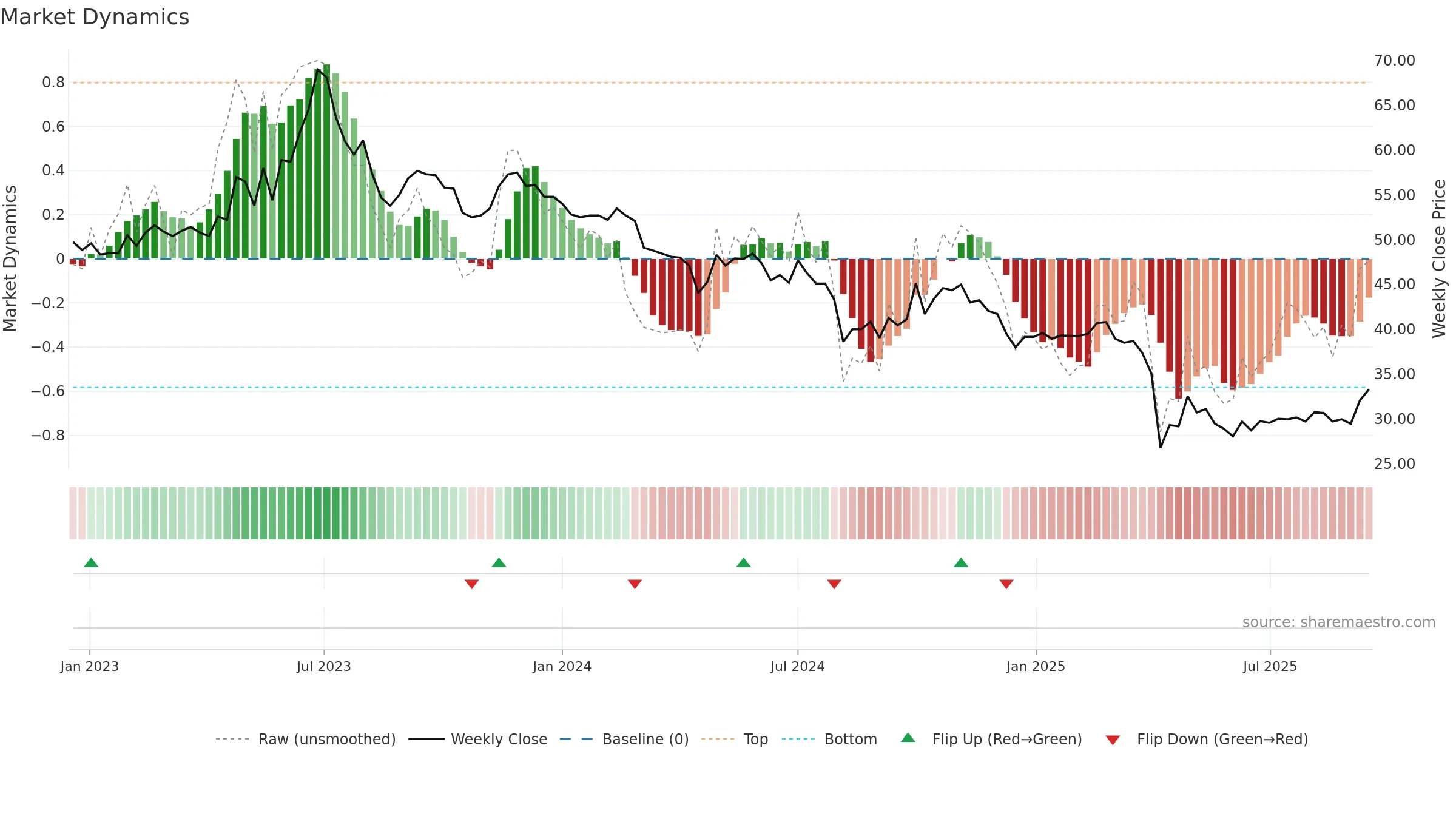Click the −0.6 left axis tick label

click(x=48, y=391)
